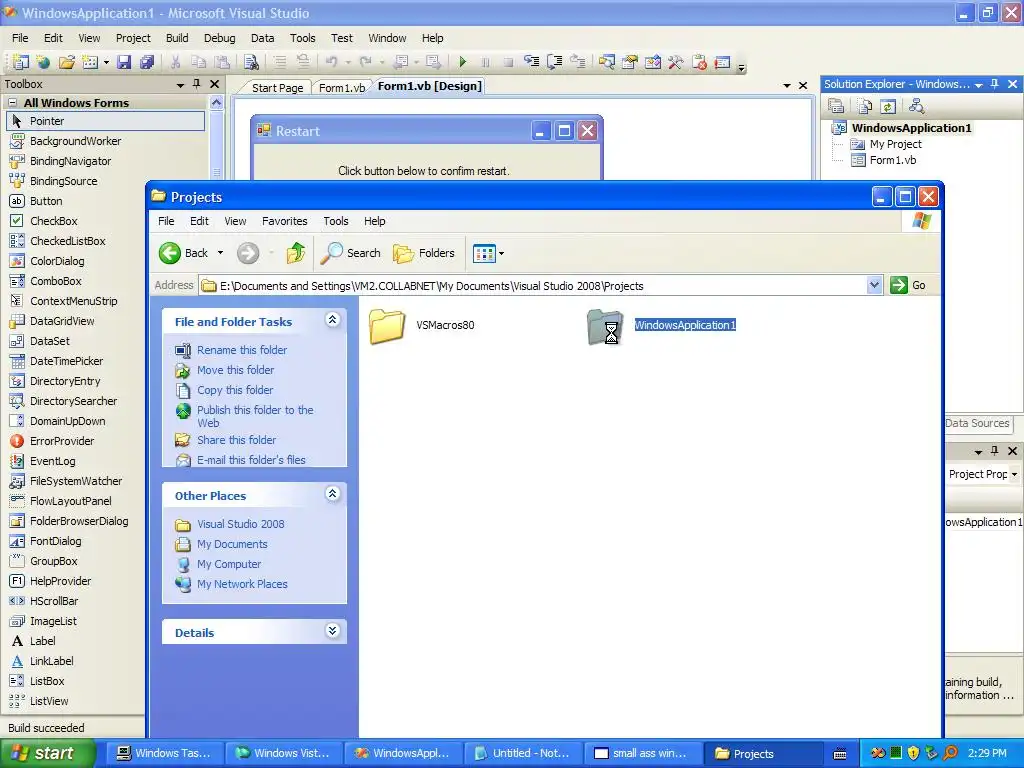Click New Project icon in Visual Studio toolbar

(20, 62)
